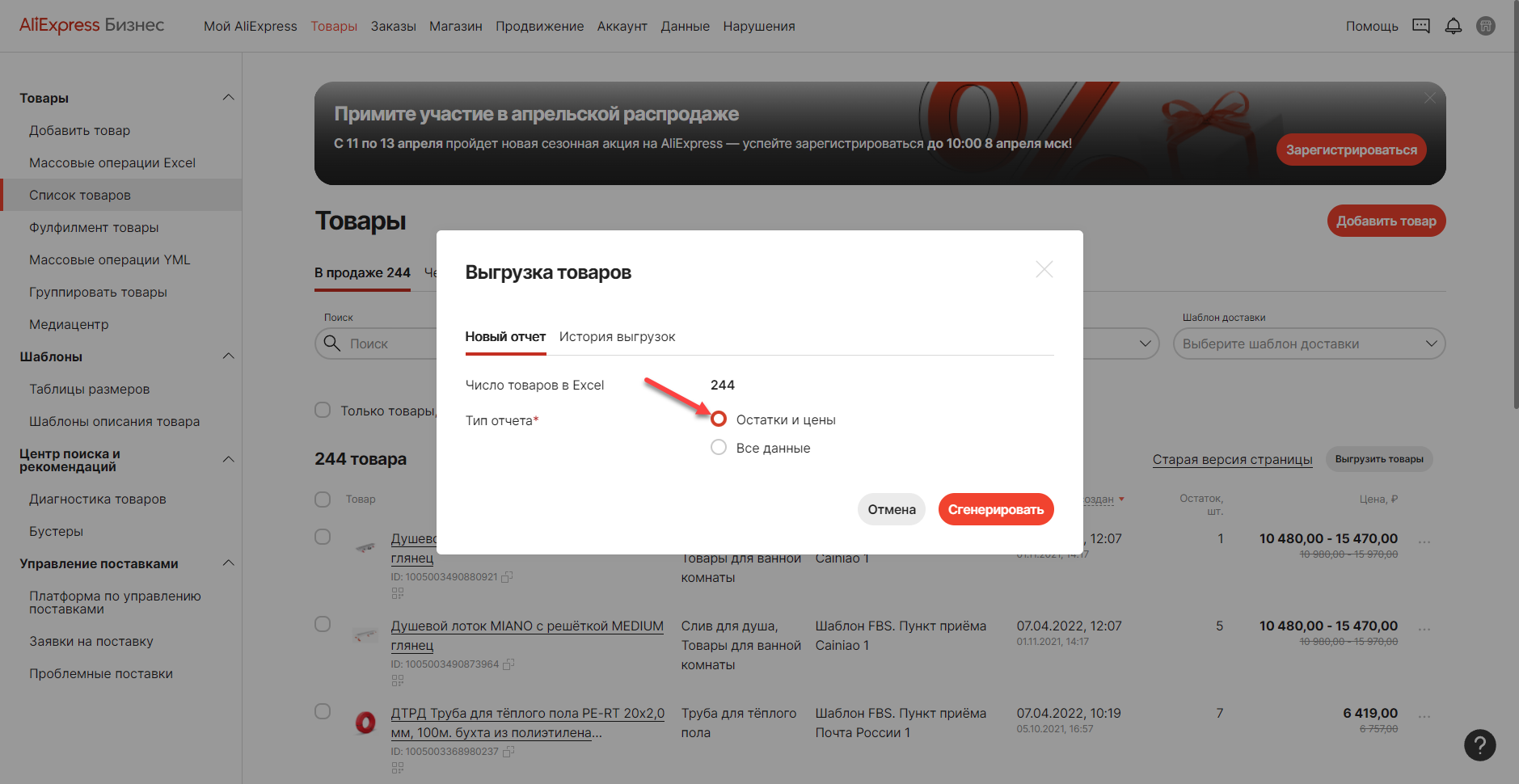Click the Выгрузить товары button

click(x=1379, y=459)
